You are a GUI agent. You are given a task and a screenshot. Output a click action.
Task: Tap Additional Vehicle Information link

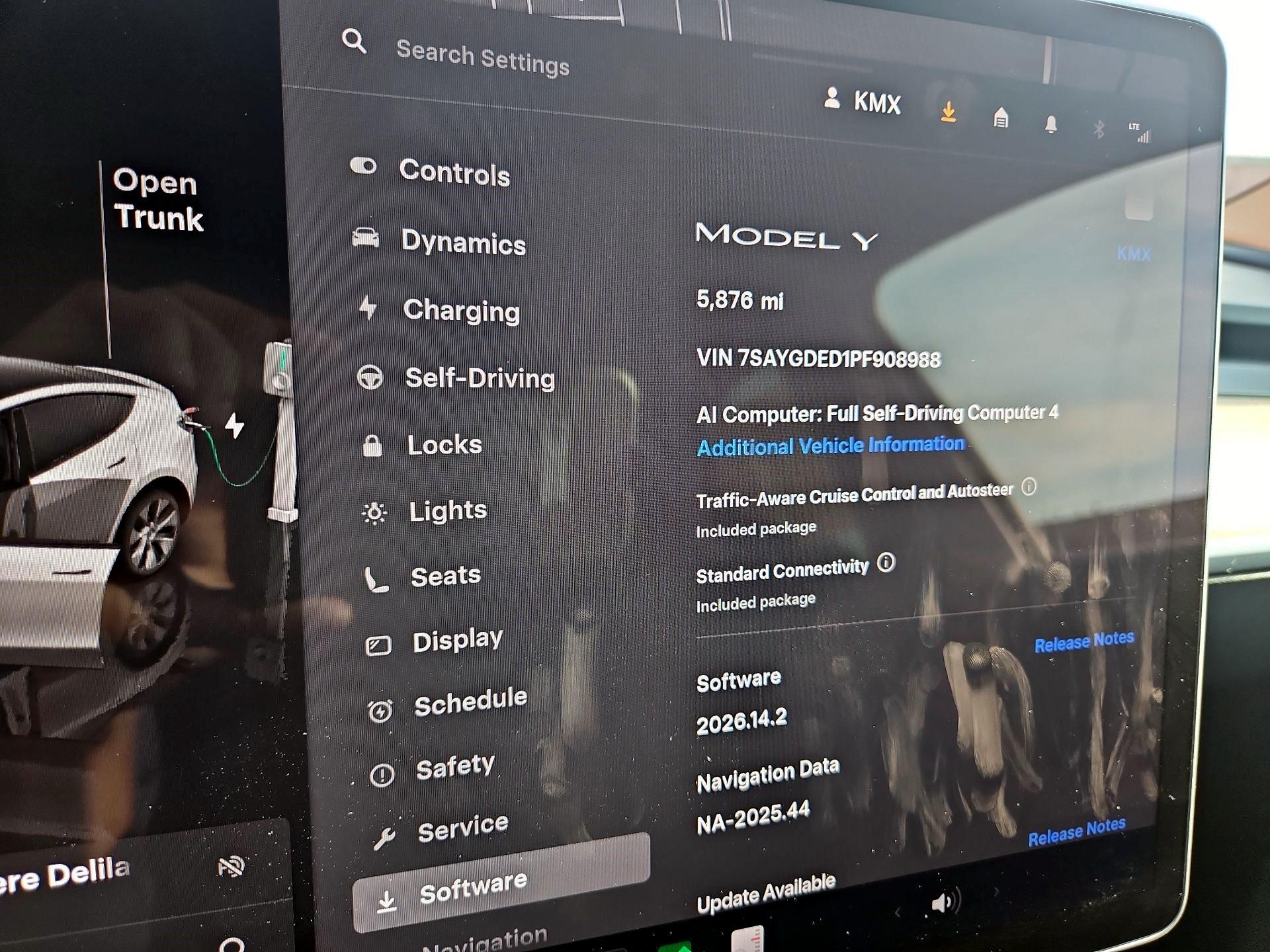(831, 446)
